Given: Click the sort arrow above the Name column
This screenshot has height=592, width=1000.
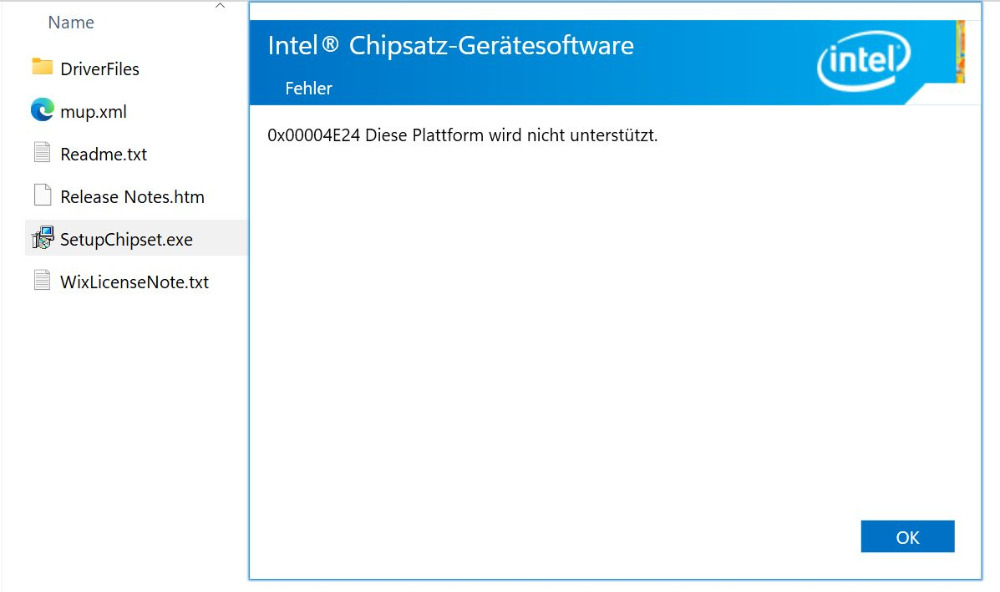Looking at the screenshot, I should (220, 7).
